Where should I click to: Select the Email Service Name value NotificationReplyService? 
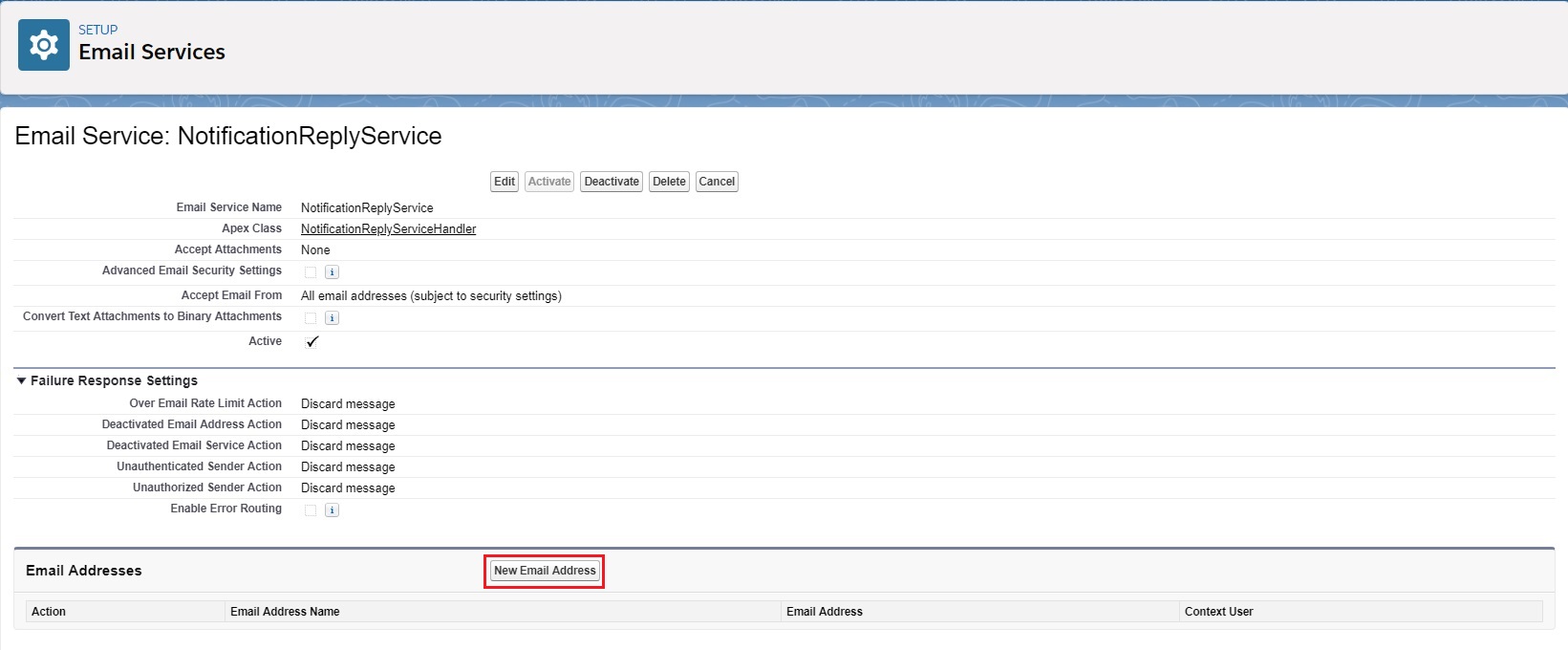pos(367,208)
